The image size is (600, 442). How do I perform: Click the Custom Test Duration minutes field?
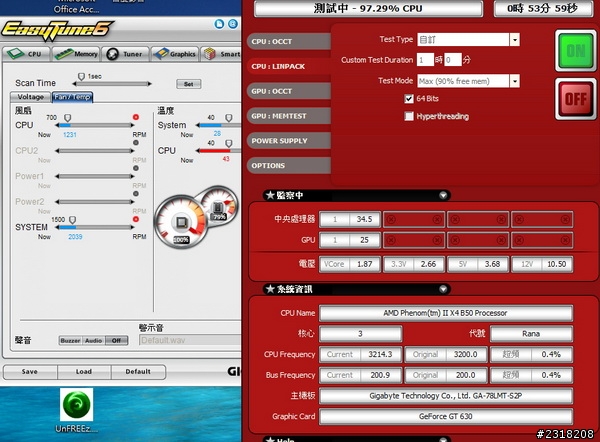[453, 60]
